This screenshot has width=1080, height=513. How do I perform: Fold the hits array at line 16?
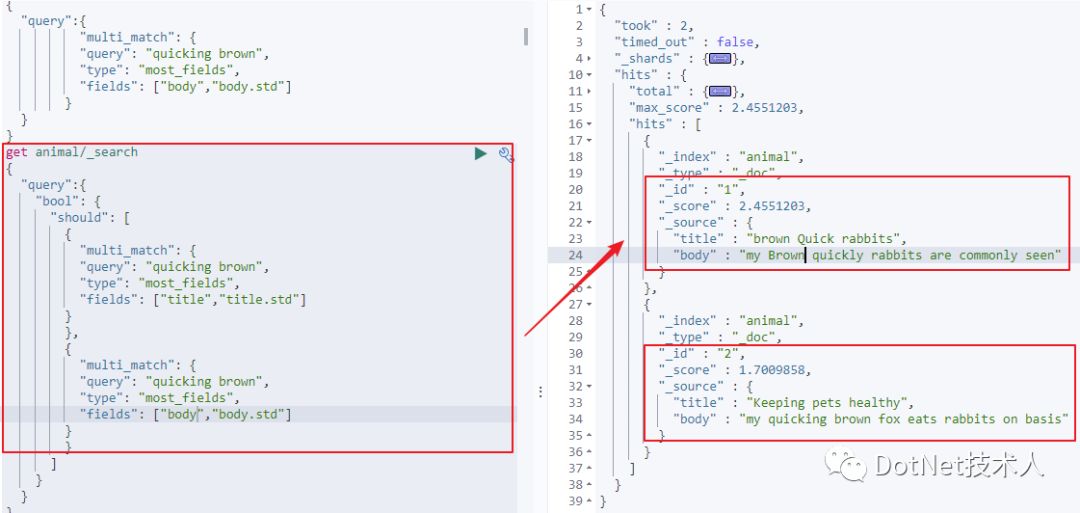(590, 124)
